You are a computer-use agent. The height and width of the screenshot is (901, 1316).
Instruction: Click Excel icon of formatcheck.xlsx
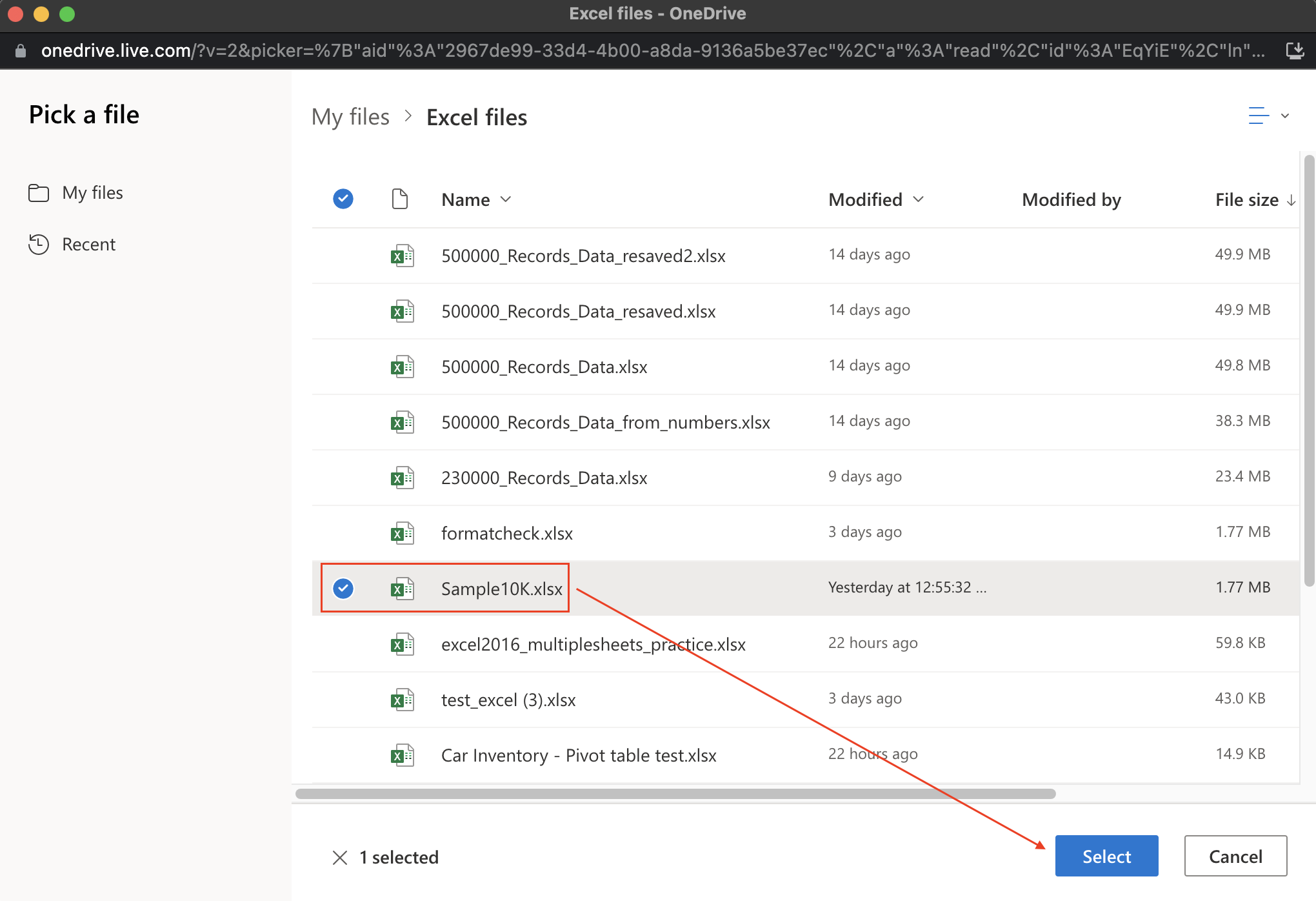pyautogui.click(x=403, y=533)
